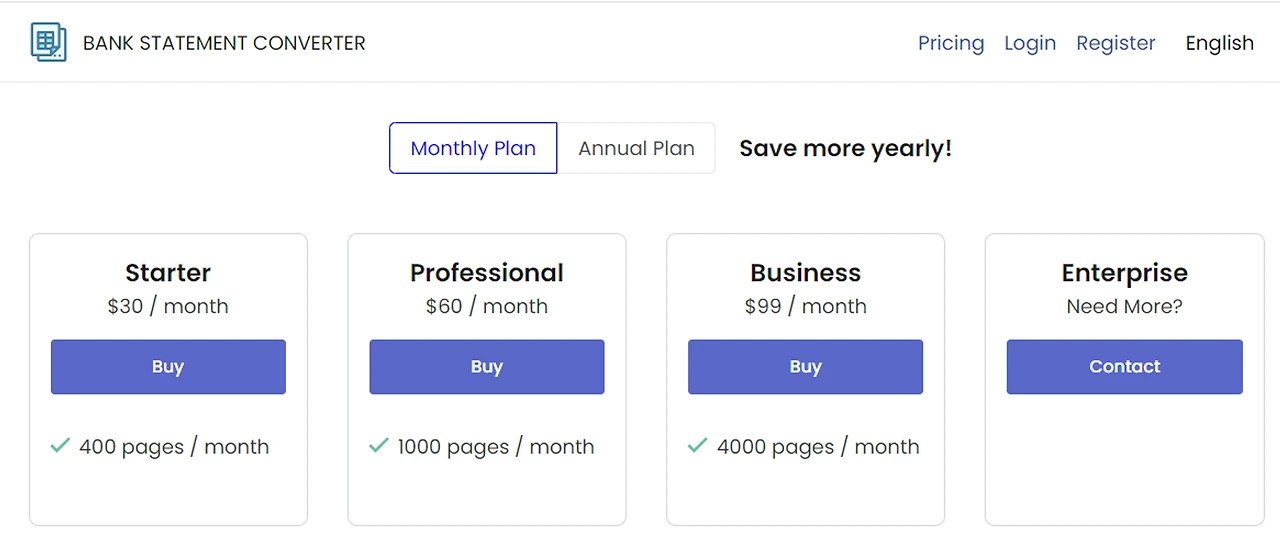Viewport: 1280px width, 539px height.
Task: Click the checkmark beside 4000 pages / month
Action: pos(697,445)
